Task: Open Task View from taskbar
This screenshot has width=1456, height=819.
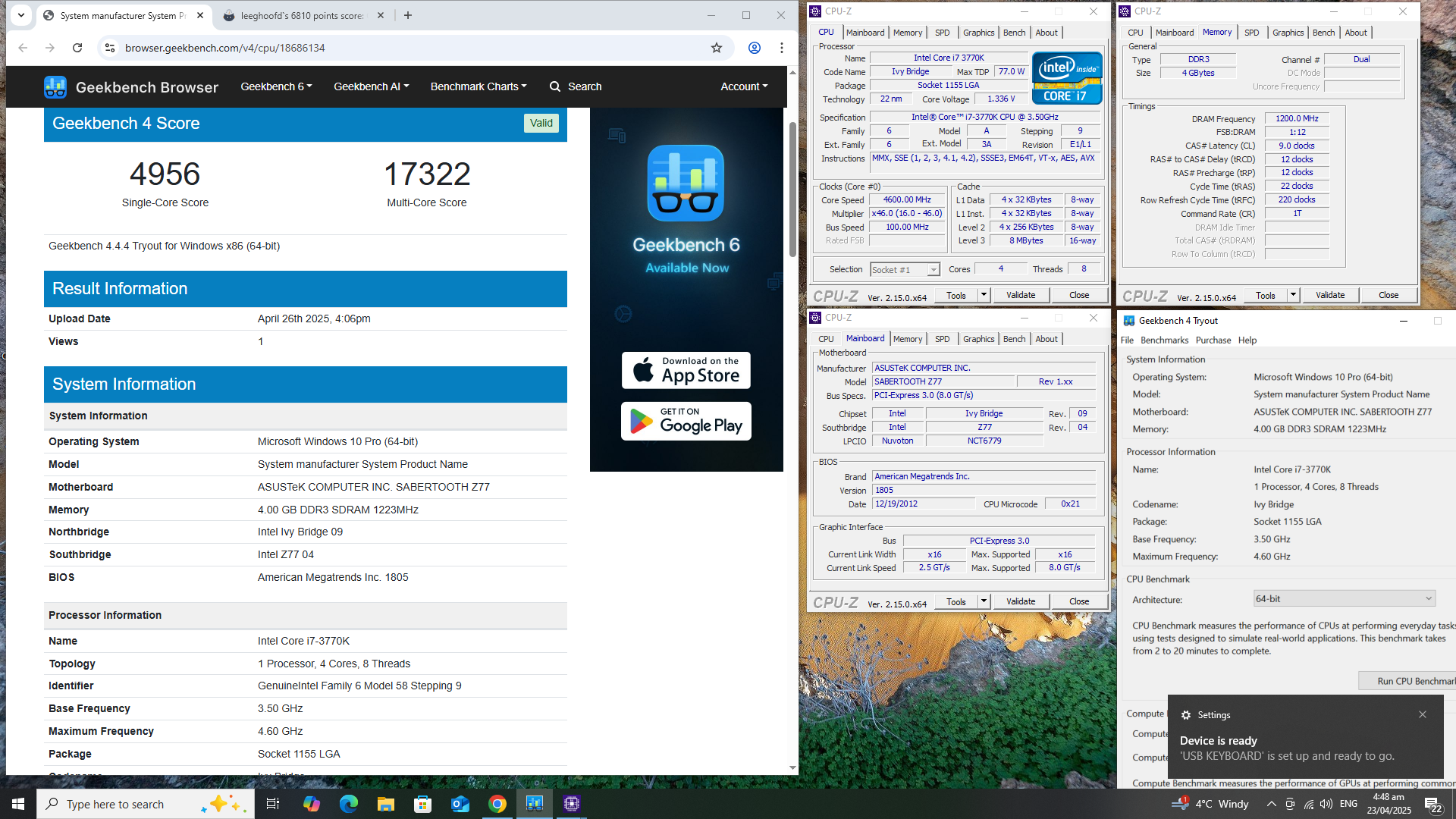Action: click(x=273, y=804)
